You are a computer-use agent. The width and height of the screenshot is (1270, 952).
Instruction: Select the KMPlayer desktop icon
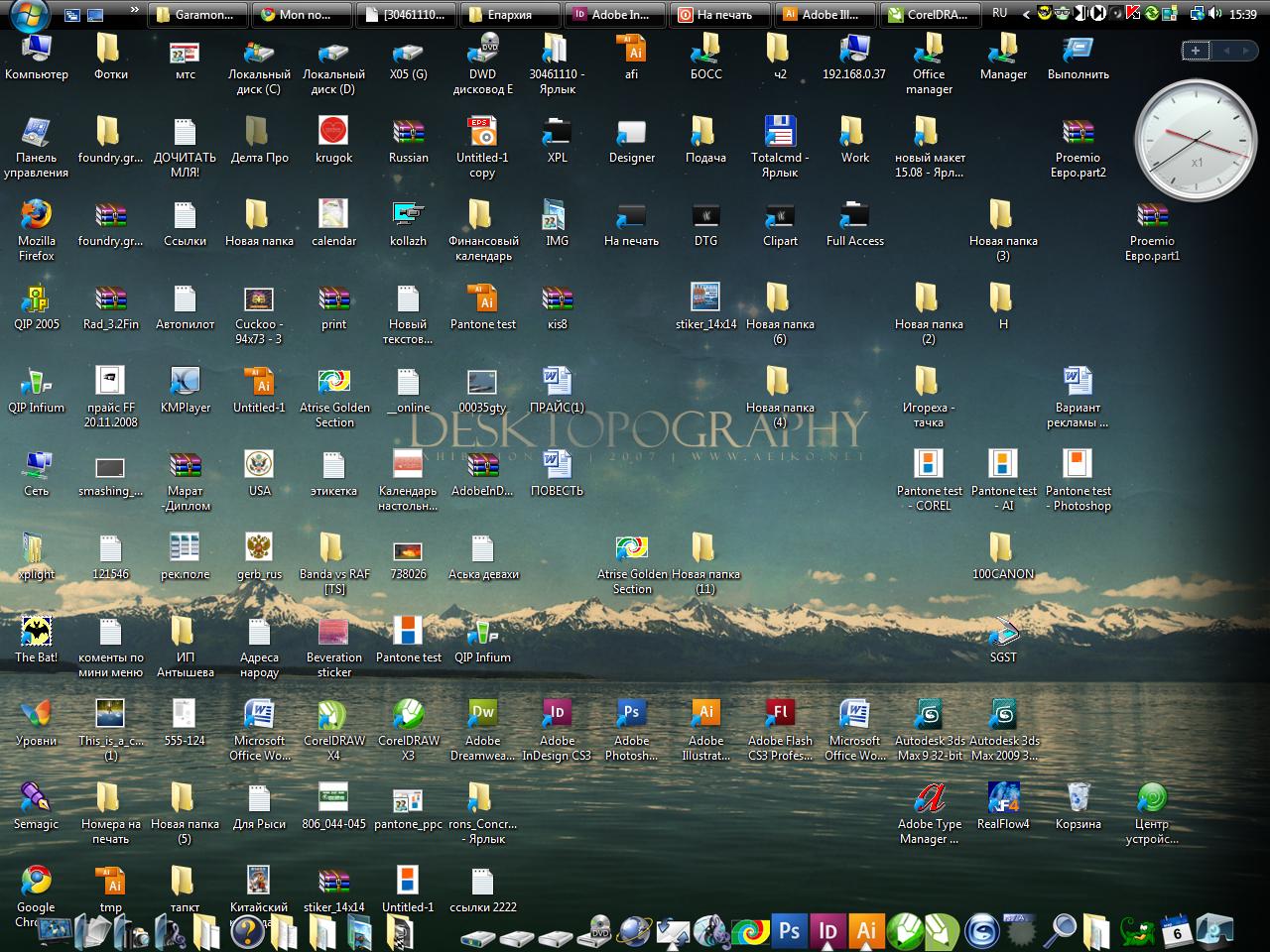tap(185, 382)
